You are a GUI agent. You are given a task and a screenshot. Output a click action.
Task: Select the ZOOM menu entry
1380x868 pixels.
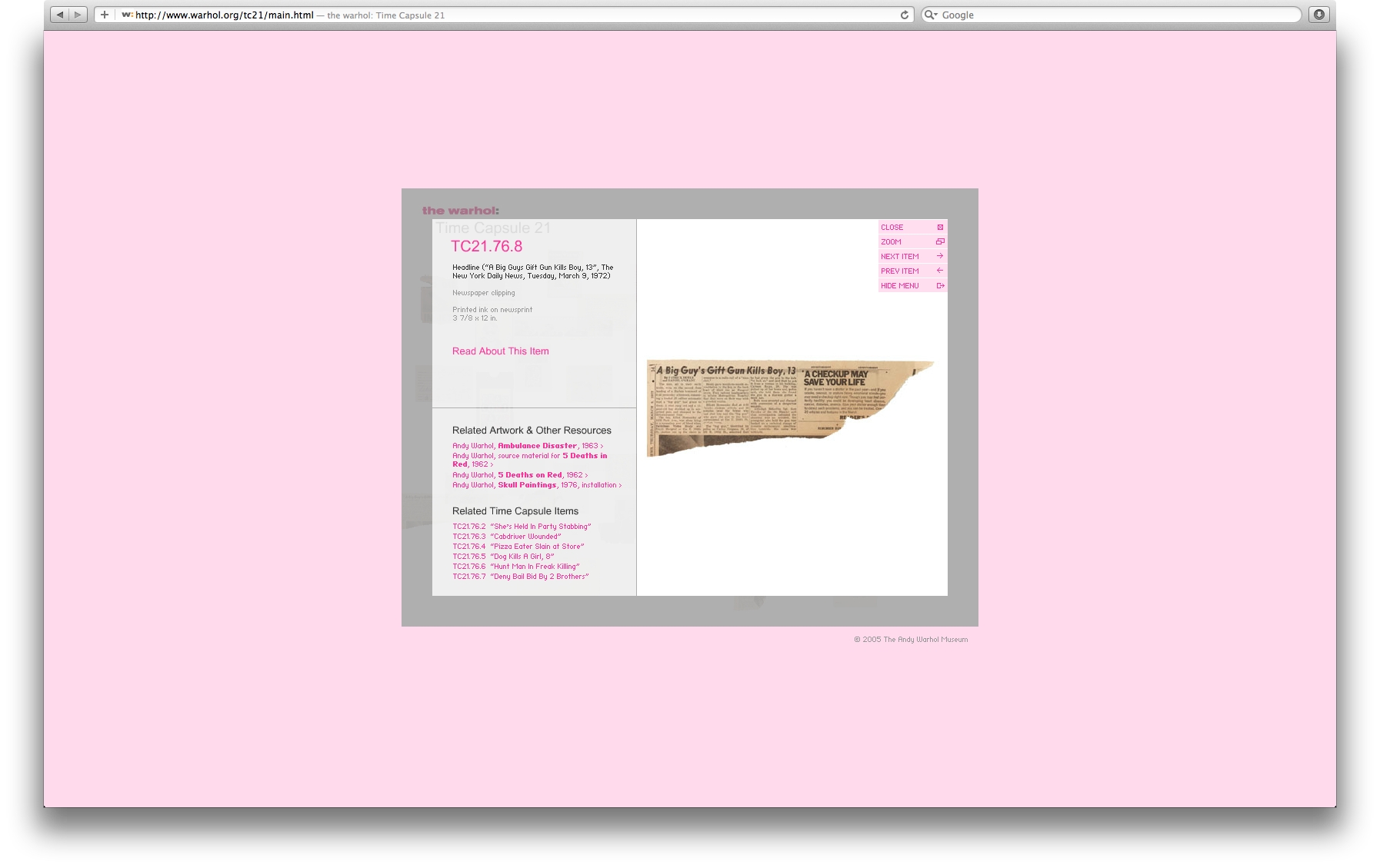pyautogui.click(x=891, y=241)
